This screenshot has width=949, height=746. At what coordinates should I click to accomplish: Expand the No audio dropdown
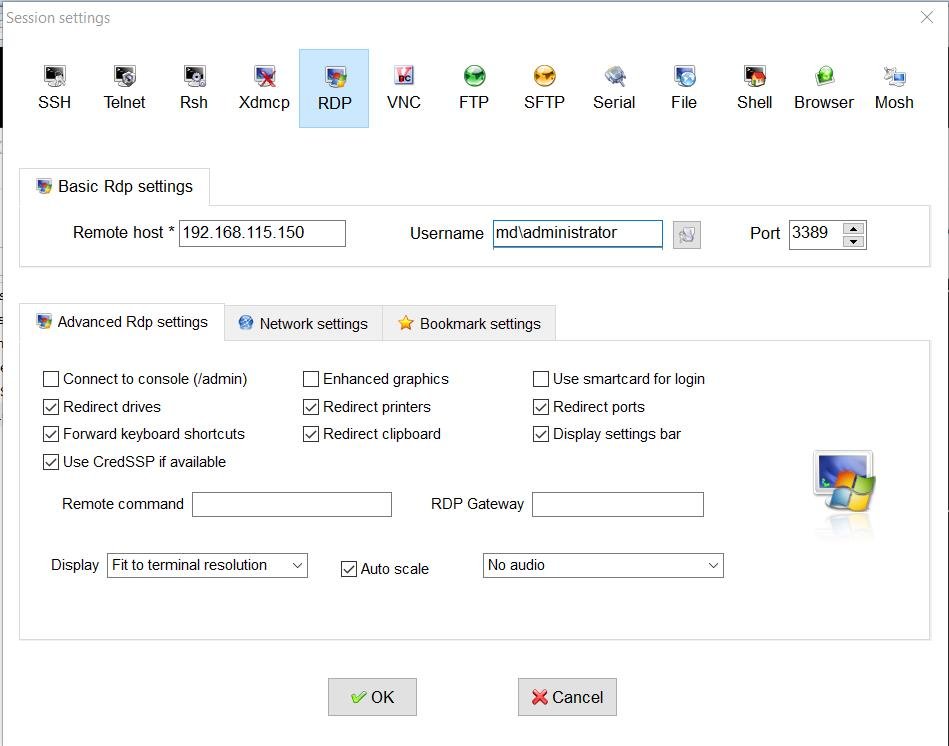[x=603, y=565]
